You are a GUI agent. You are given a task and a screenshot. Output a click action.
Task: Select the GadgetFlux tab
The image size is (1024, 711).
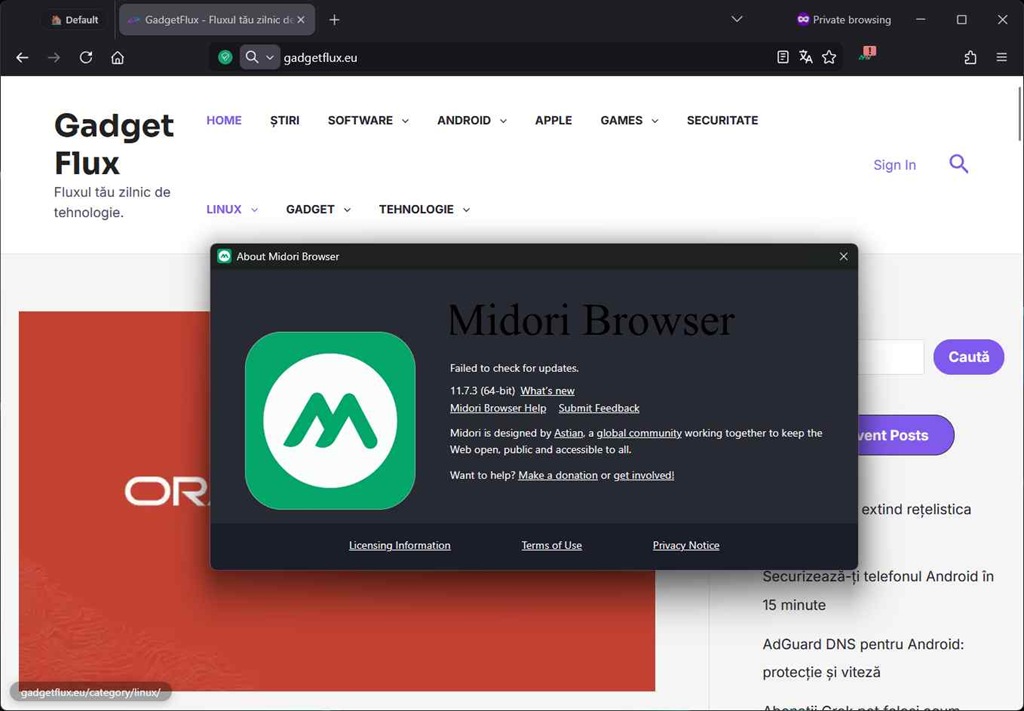[x=217, y=20]
